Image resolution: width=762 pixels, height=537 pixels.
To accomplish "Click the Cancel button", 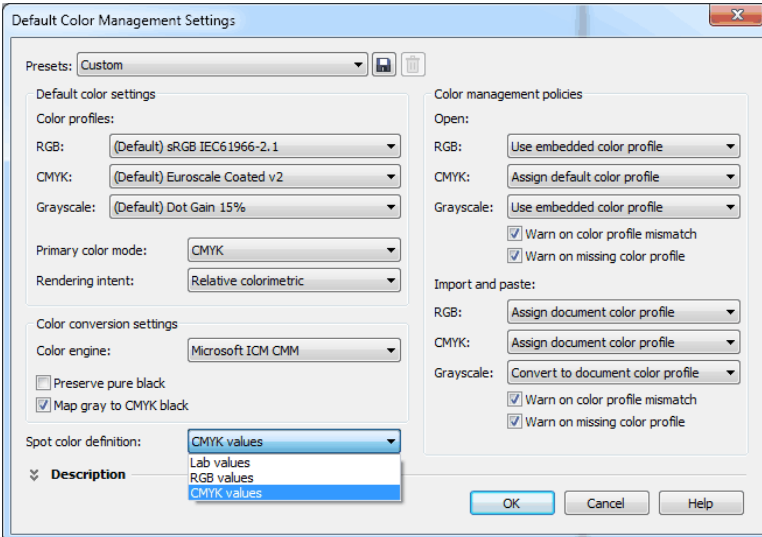I will tap(606, 503).
